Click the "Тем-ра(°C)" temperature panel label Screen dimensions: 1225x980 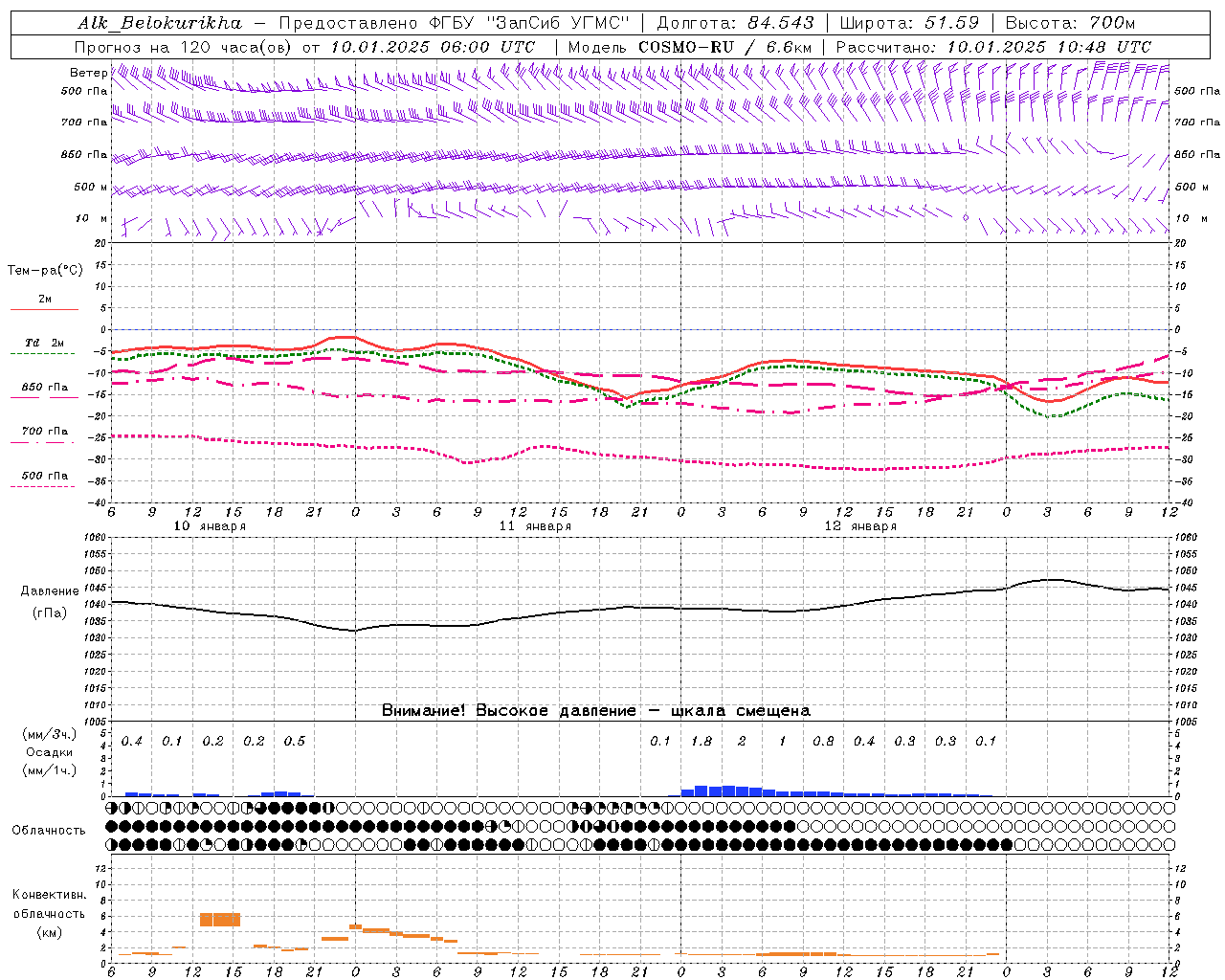click(45, 271)
